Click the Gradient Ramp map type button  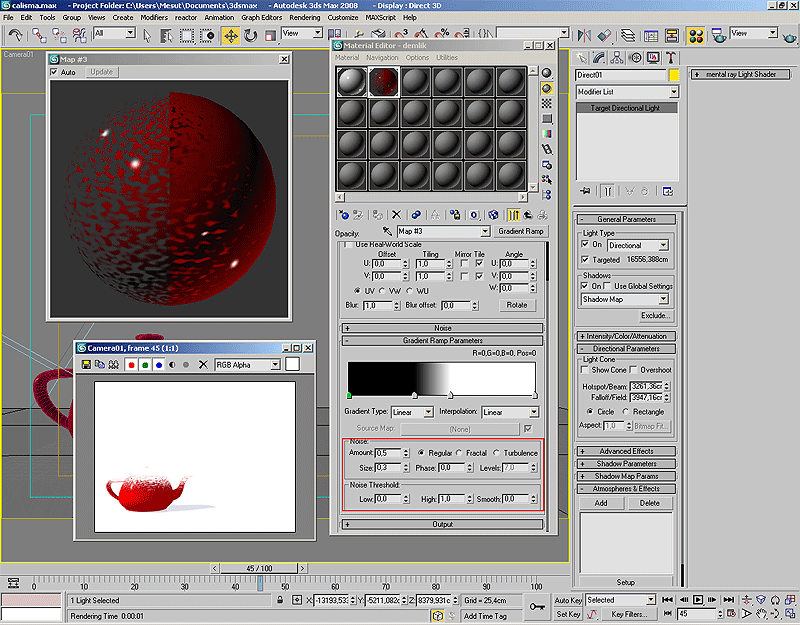521,231
